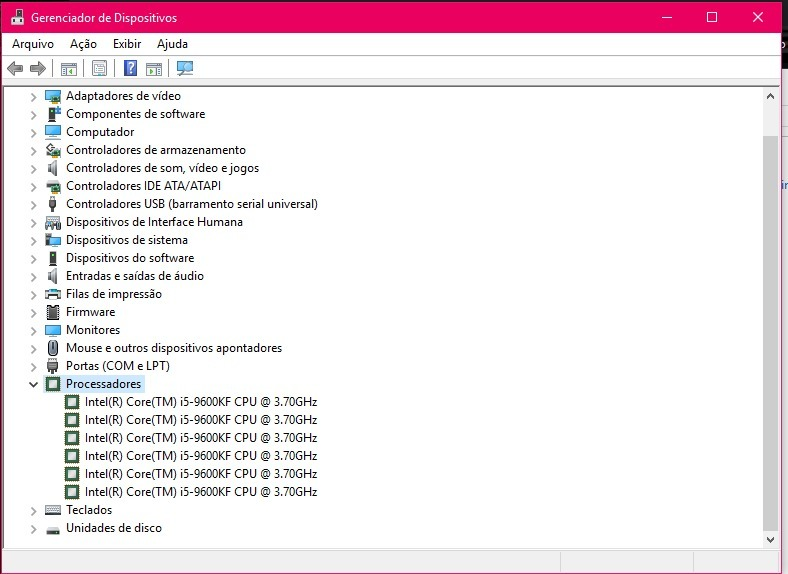Click the Properties toolbar icon
The height and width of the screenshot is (574, 788).
pyautogui.click(x=100, y=68)
